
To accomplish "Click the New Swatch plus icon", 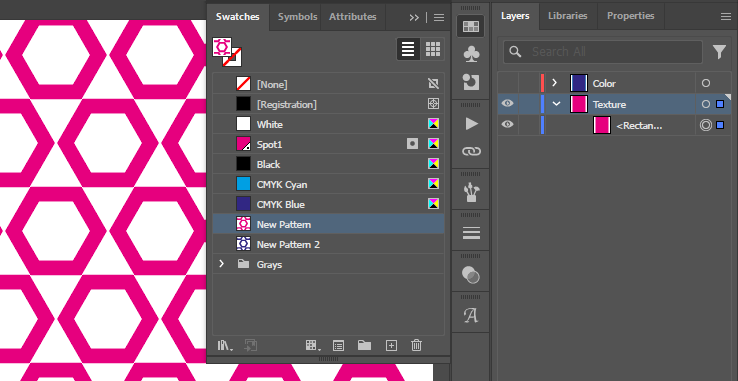I will coord(391,346).
